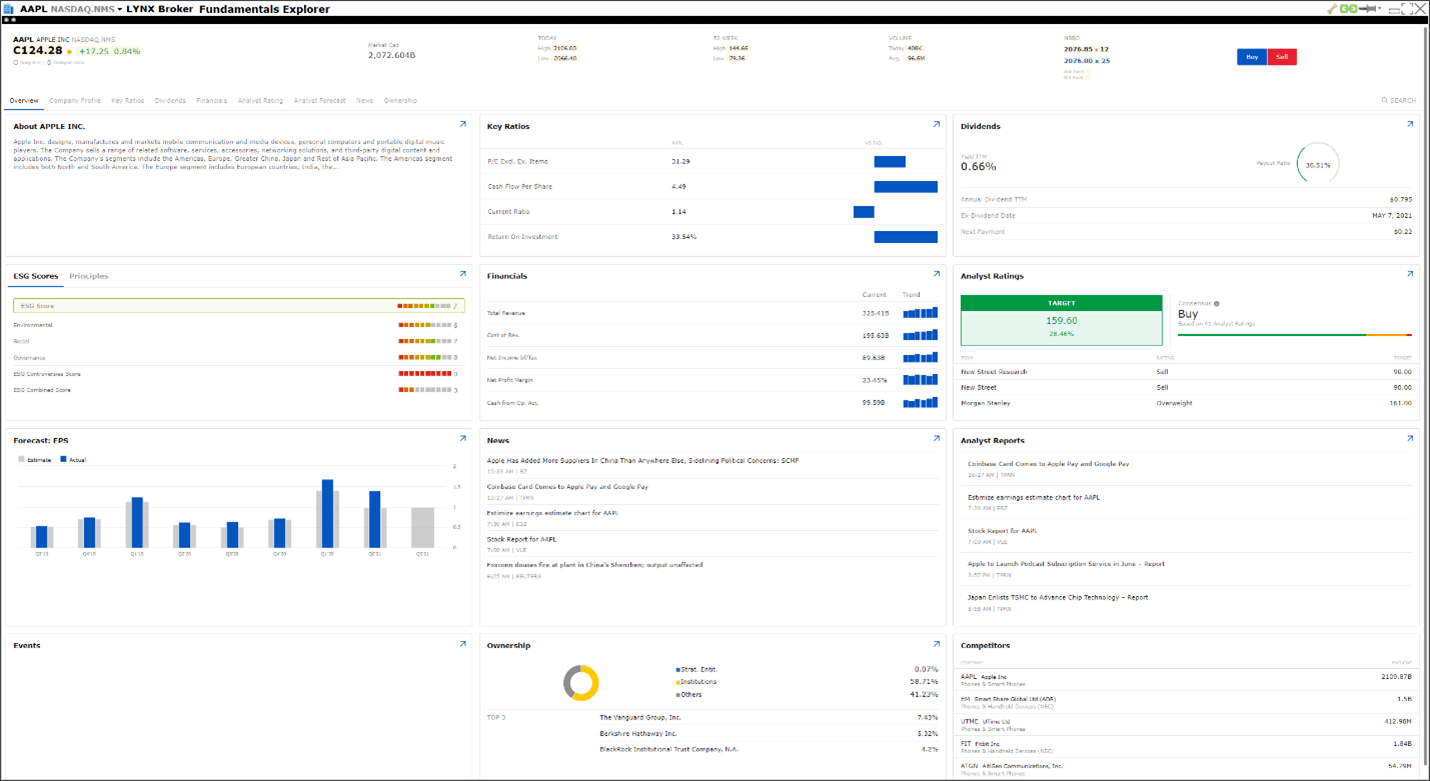Screen dimensions: 1430x781
Task: Open the Analyst Rating tab
Action: pyautogui.click(x=260, y=101)
